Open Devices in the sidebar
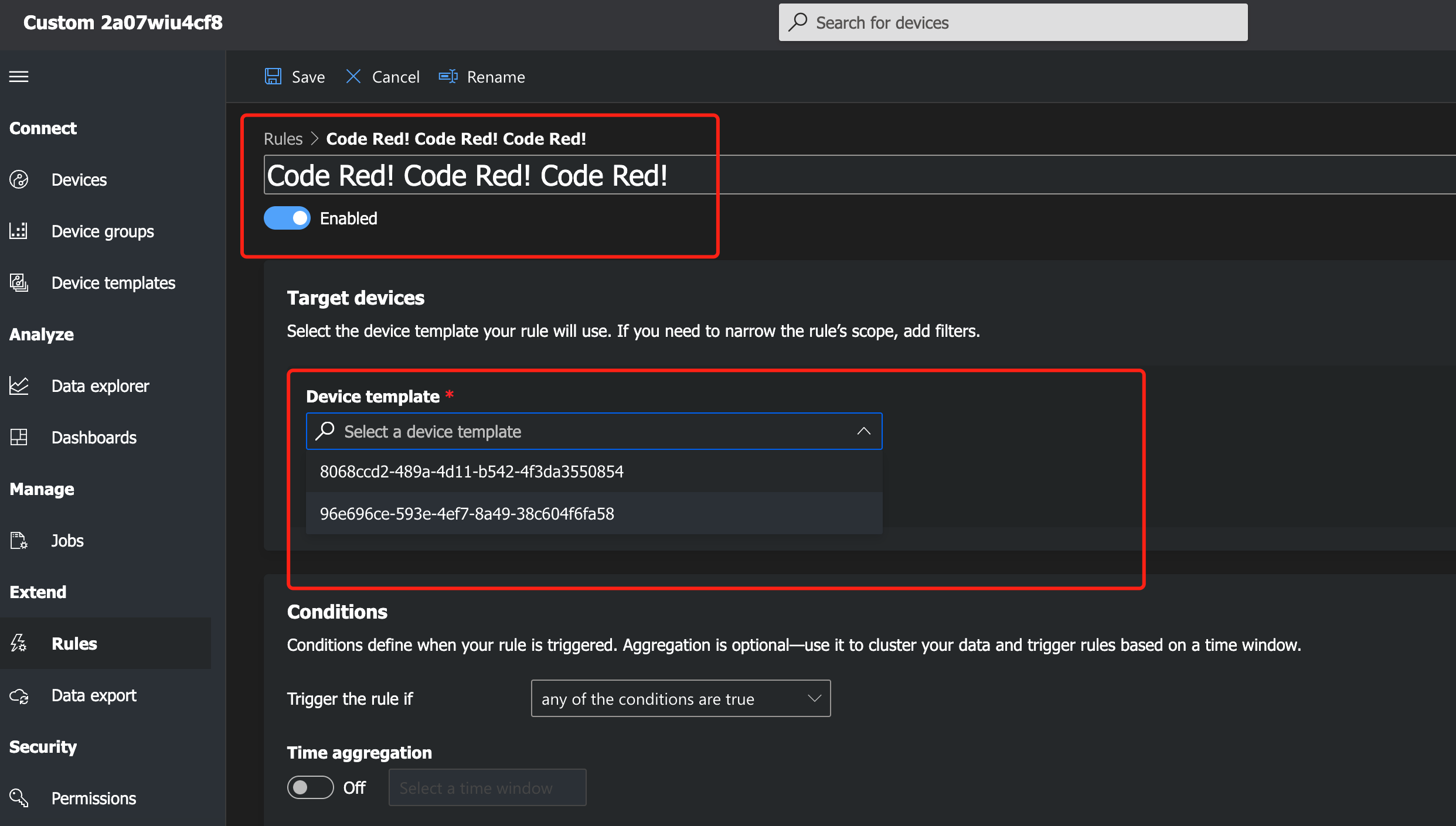 [79, 180]
